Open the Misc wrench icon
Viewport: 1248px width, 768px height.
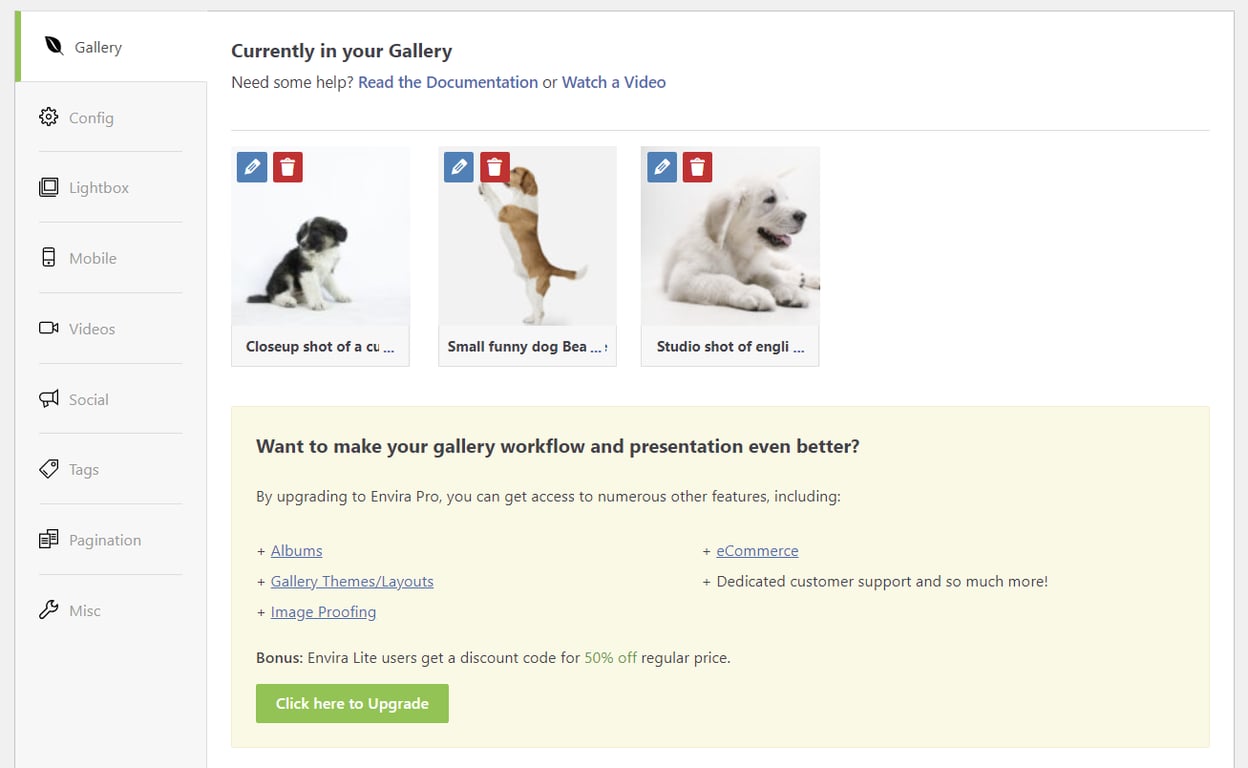point(48,610)
